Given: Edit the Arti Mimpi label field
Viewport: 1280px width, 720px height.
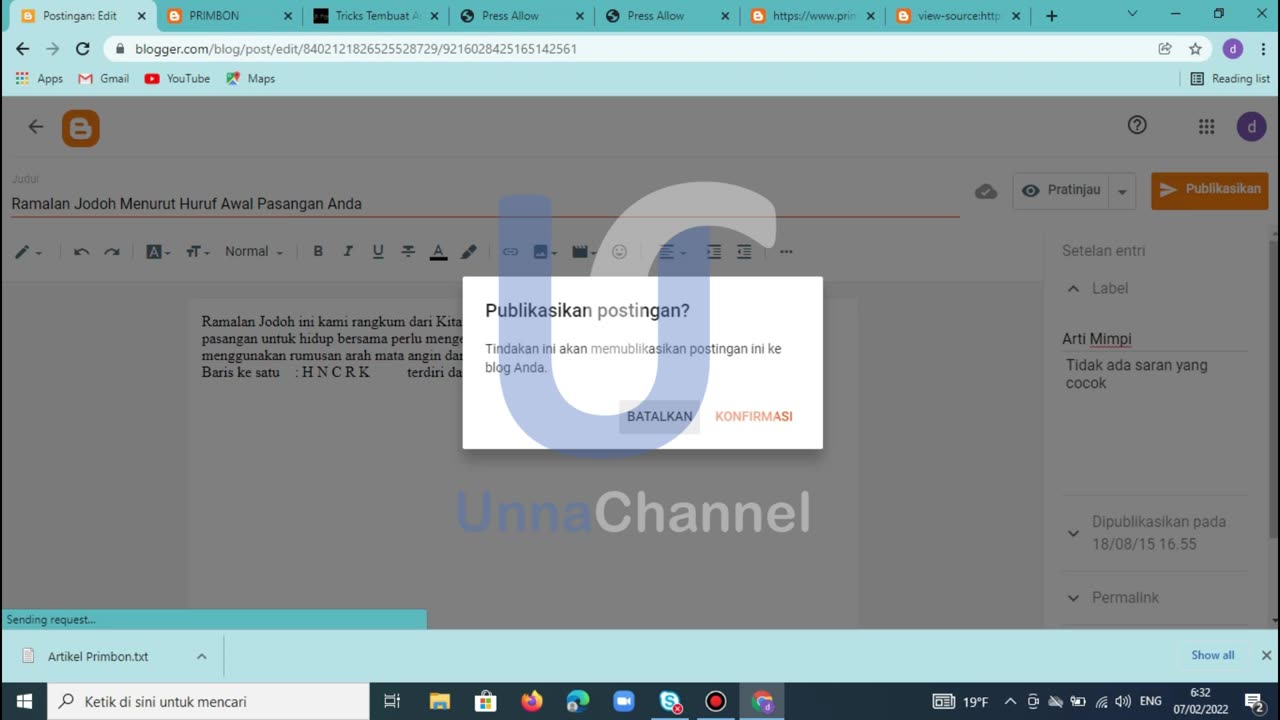Looking at the screenshot, I should [x=1154, y=339].
